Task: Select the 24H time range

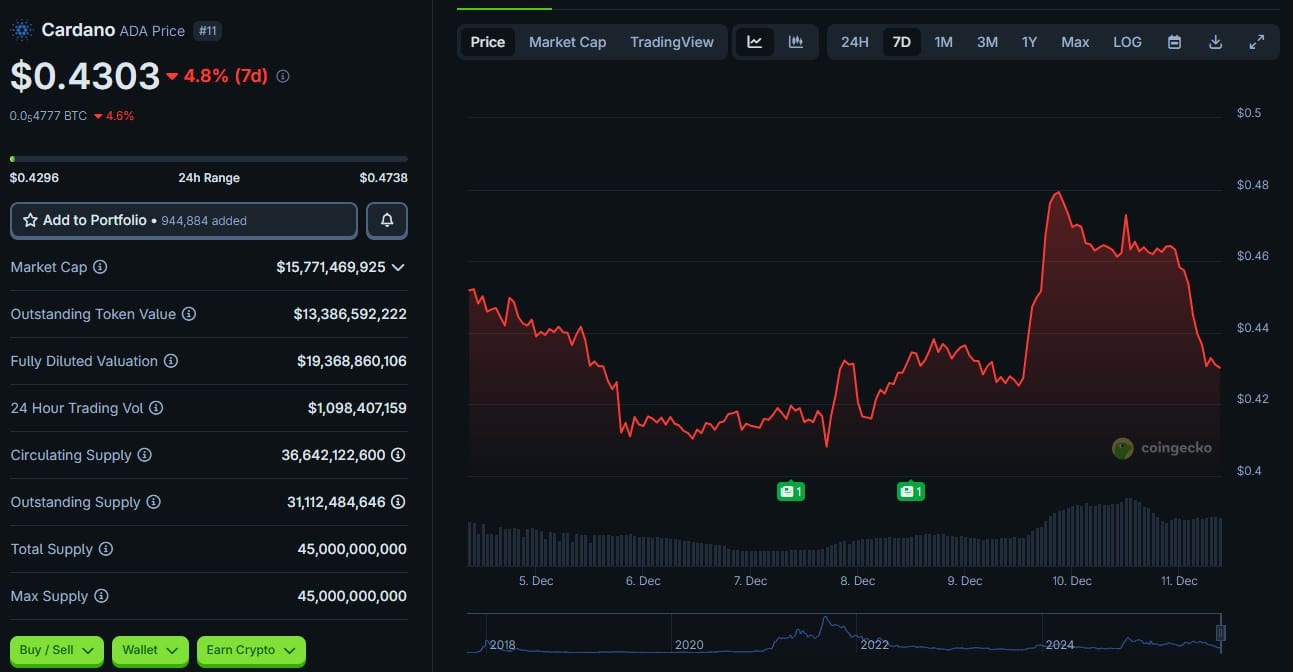Action: [855, 42]
